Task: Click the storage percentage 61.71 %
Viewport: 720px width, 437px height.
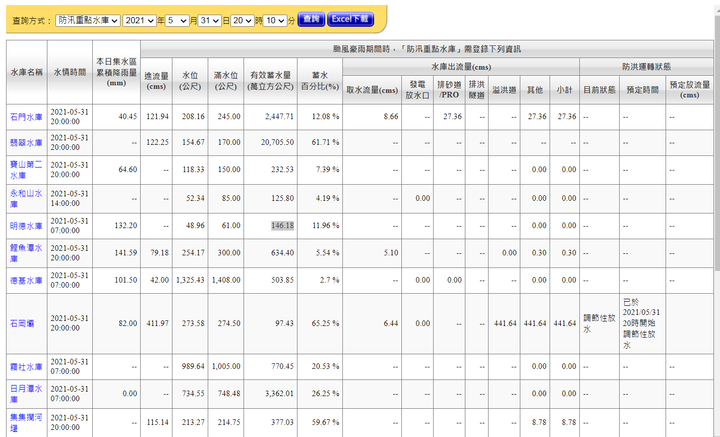Action: [x=325, y=142]
